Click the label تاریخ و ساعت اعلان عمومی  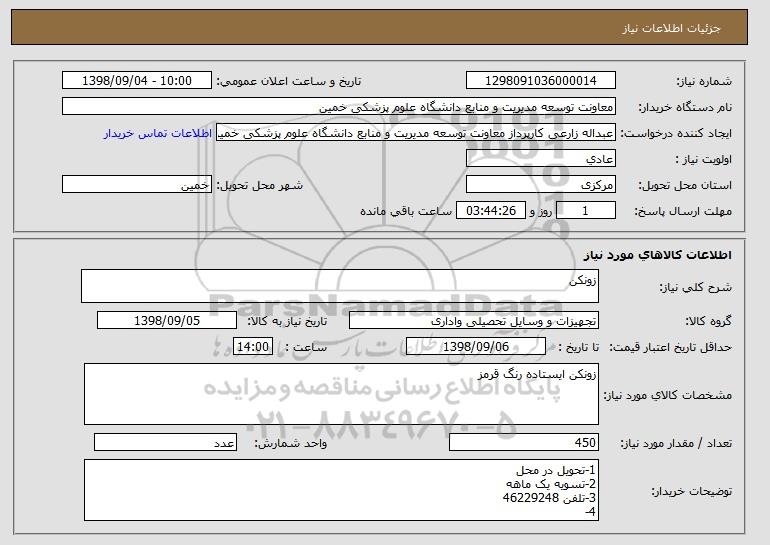(x=289, y=81)
